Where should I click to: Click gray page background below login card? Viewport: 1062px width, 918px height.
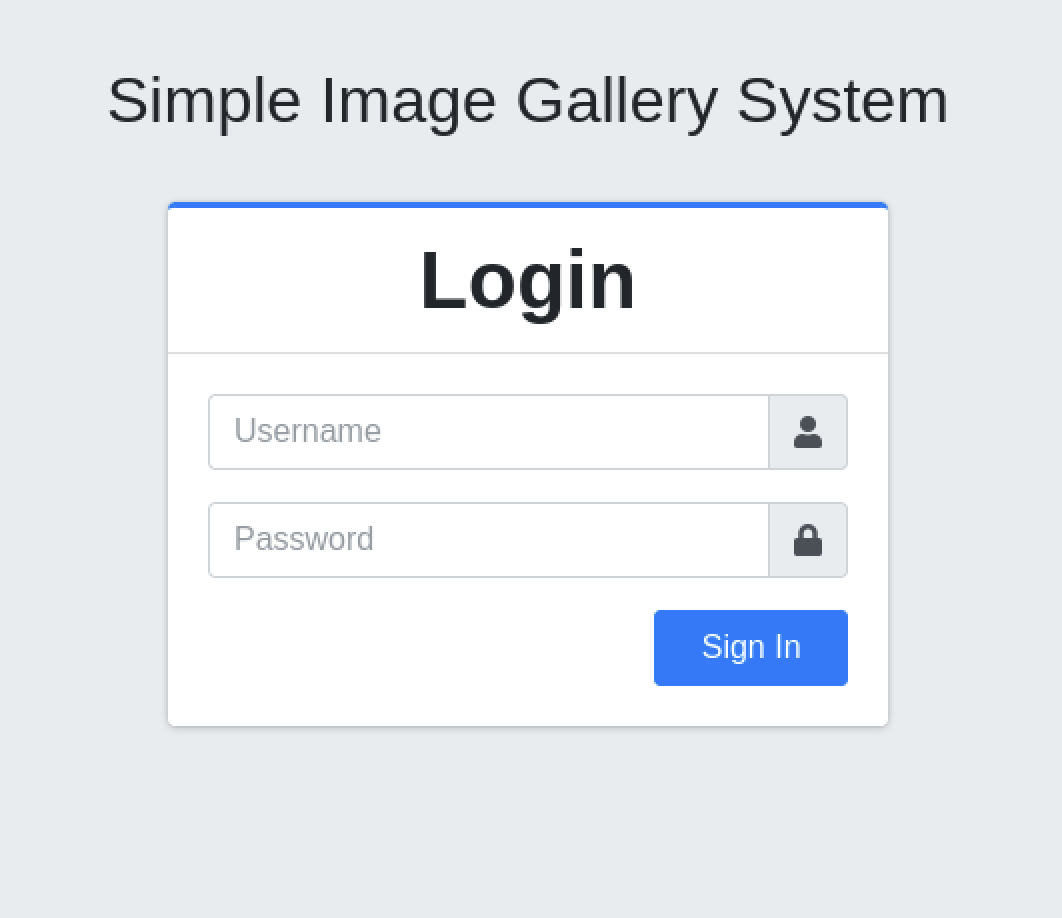(528, 820)
